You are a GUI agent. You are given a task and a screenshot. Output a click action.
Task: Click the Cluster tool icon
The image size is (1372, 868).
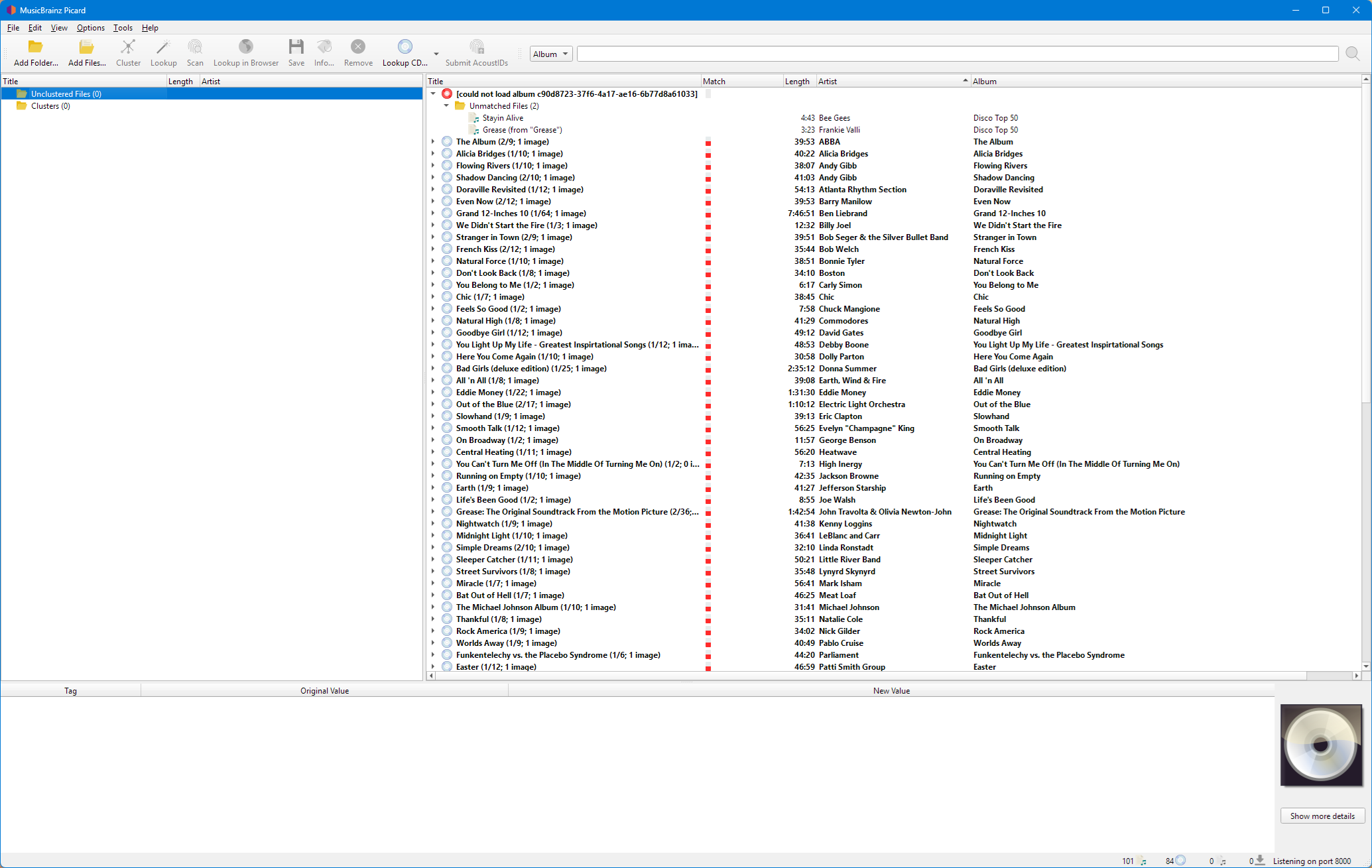(x=128, y=47)
